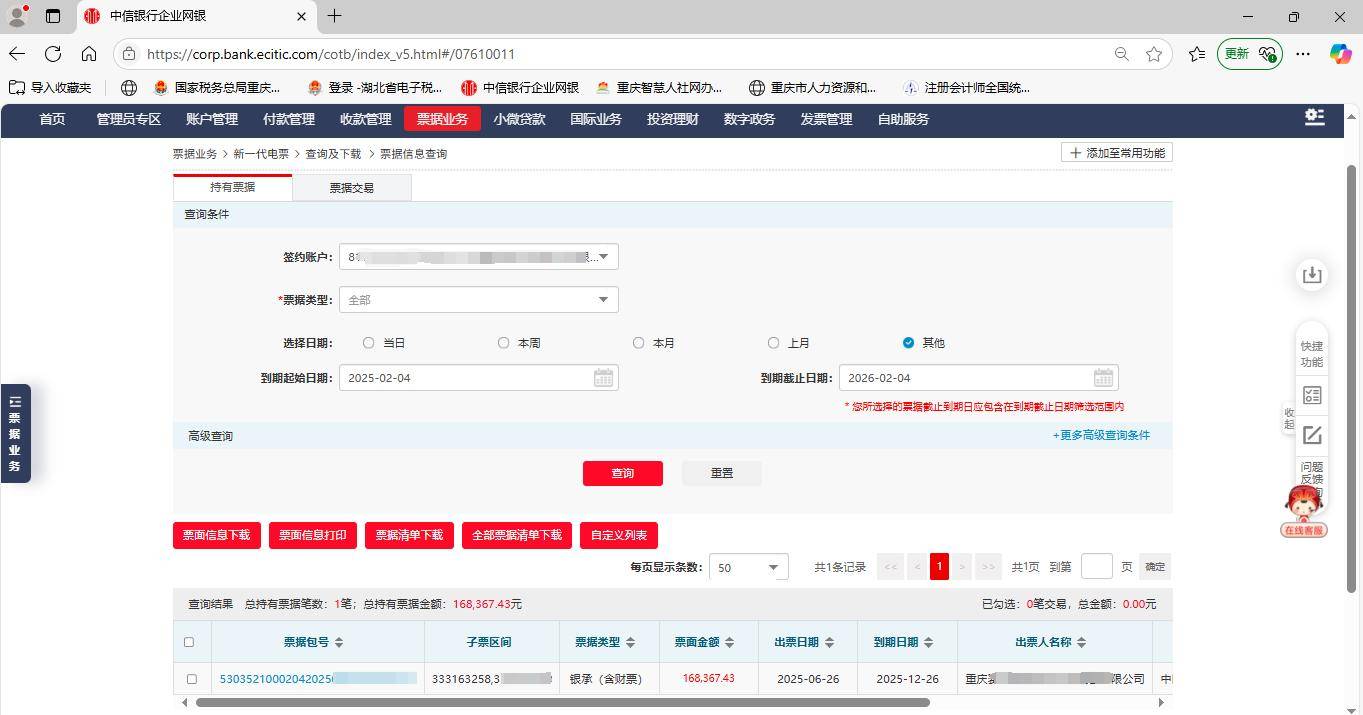Select the 当日 date radio button
1363x715 pixels.
[x=368, y=343]
